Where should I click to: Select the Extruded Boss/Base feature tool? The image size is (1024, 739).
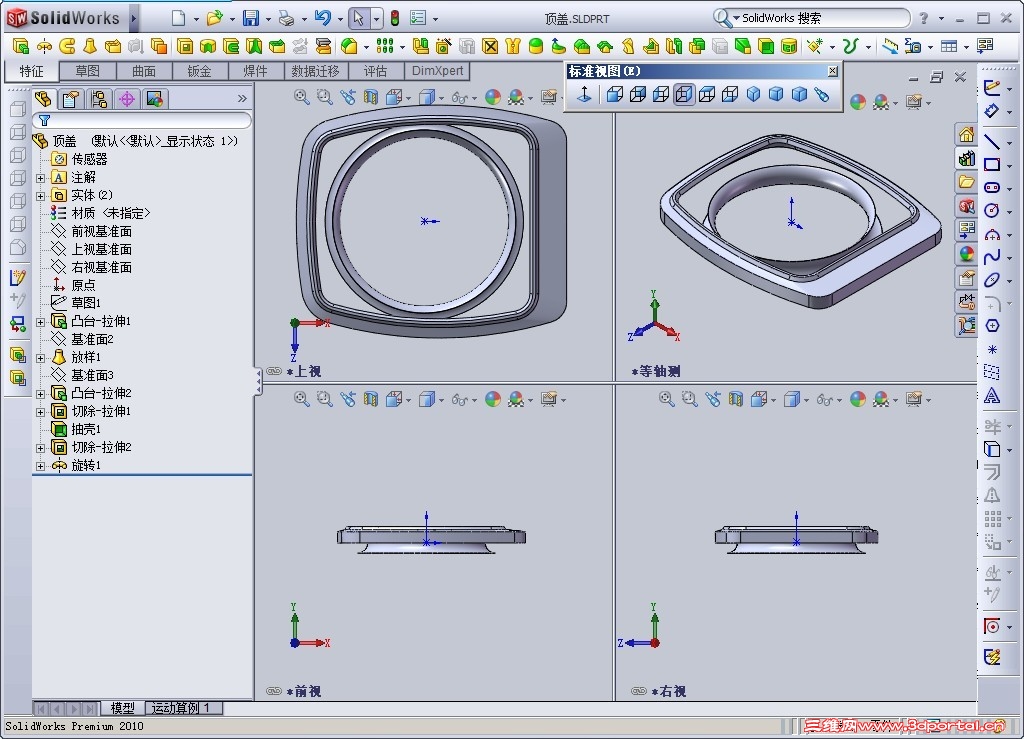[x=21, y=46]
